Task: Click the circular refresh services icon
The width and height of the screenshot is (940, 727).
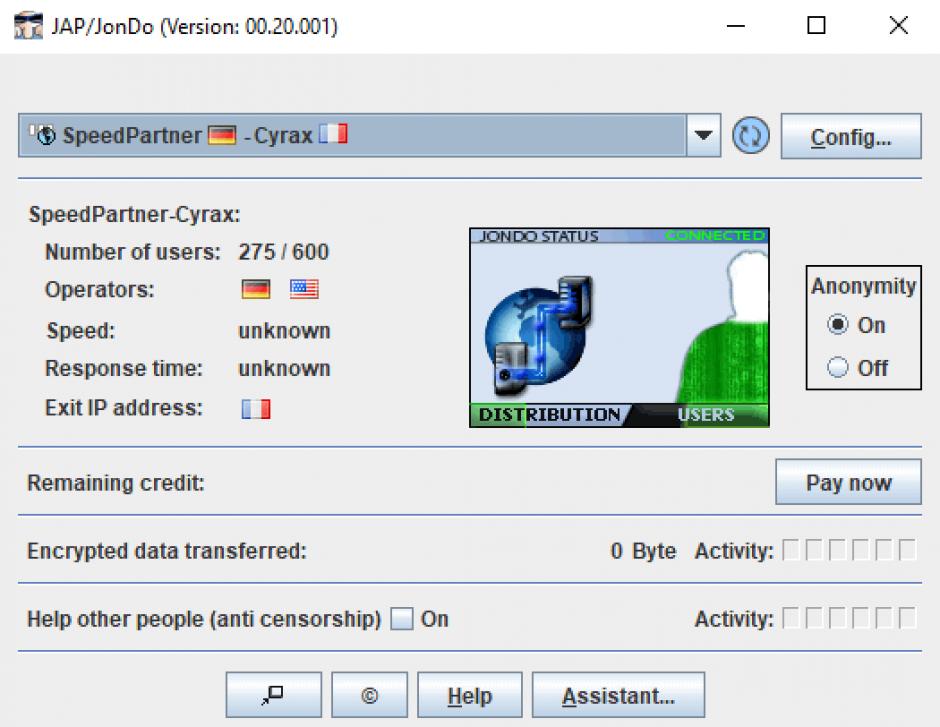Action: (x=751, y=135)
